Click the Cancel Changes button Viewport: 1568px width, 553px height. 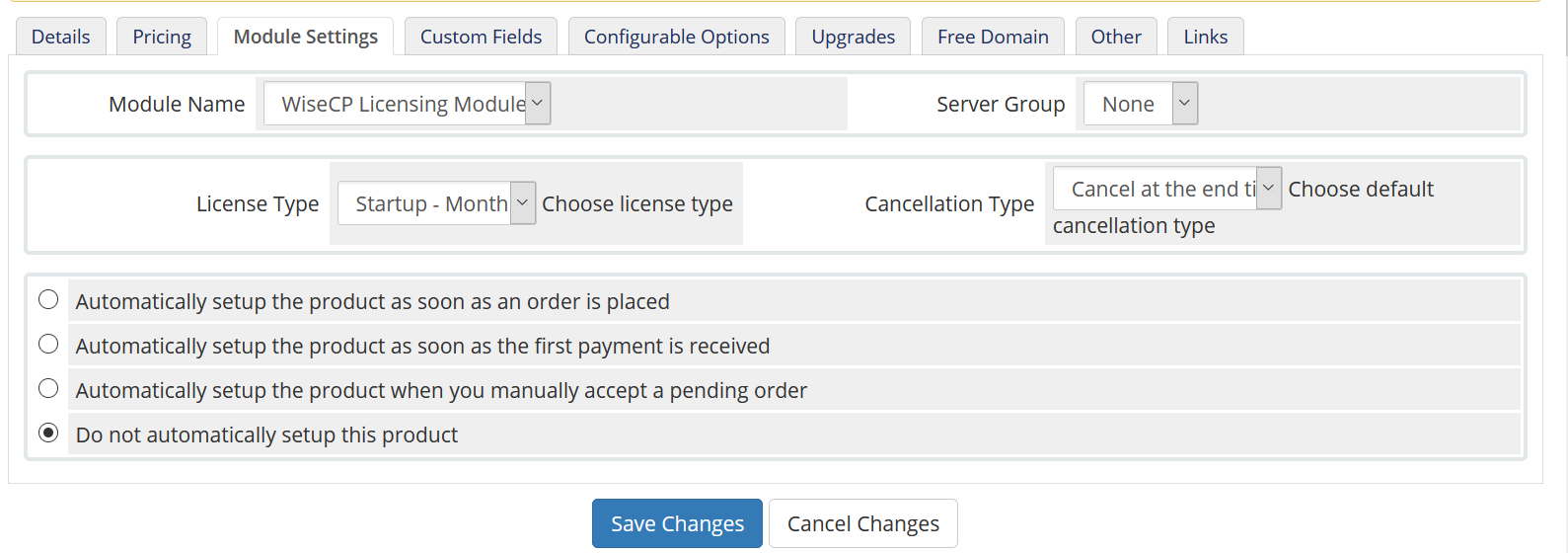point(862,523)
